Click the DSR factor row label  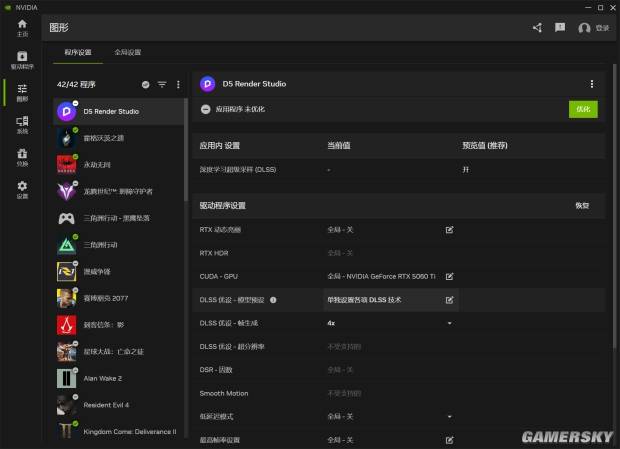[x=216, y=370]
